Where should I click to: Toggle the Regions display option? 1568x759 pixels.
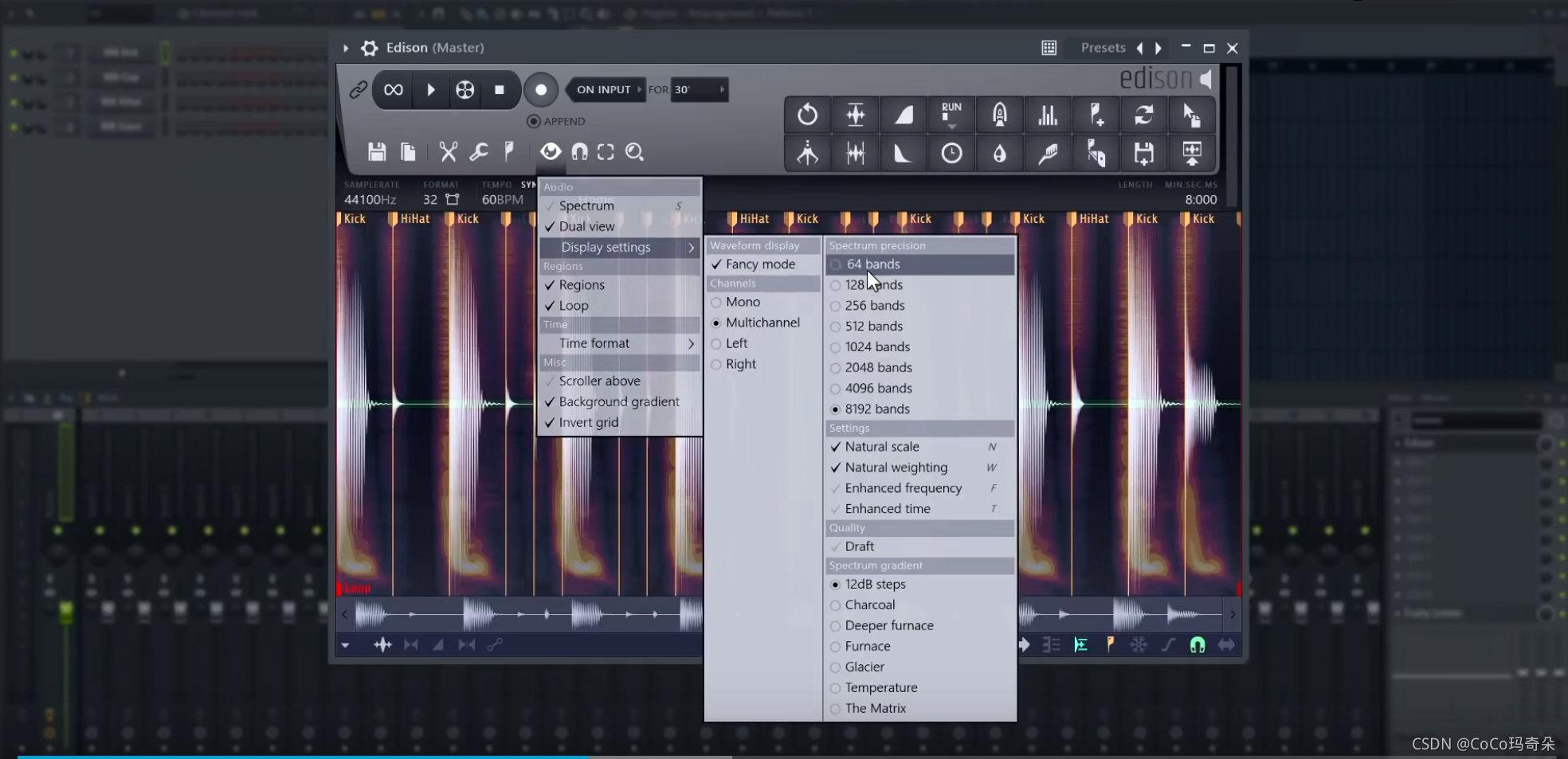[x=620, y=284]
